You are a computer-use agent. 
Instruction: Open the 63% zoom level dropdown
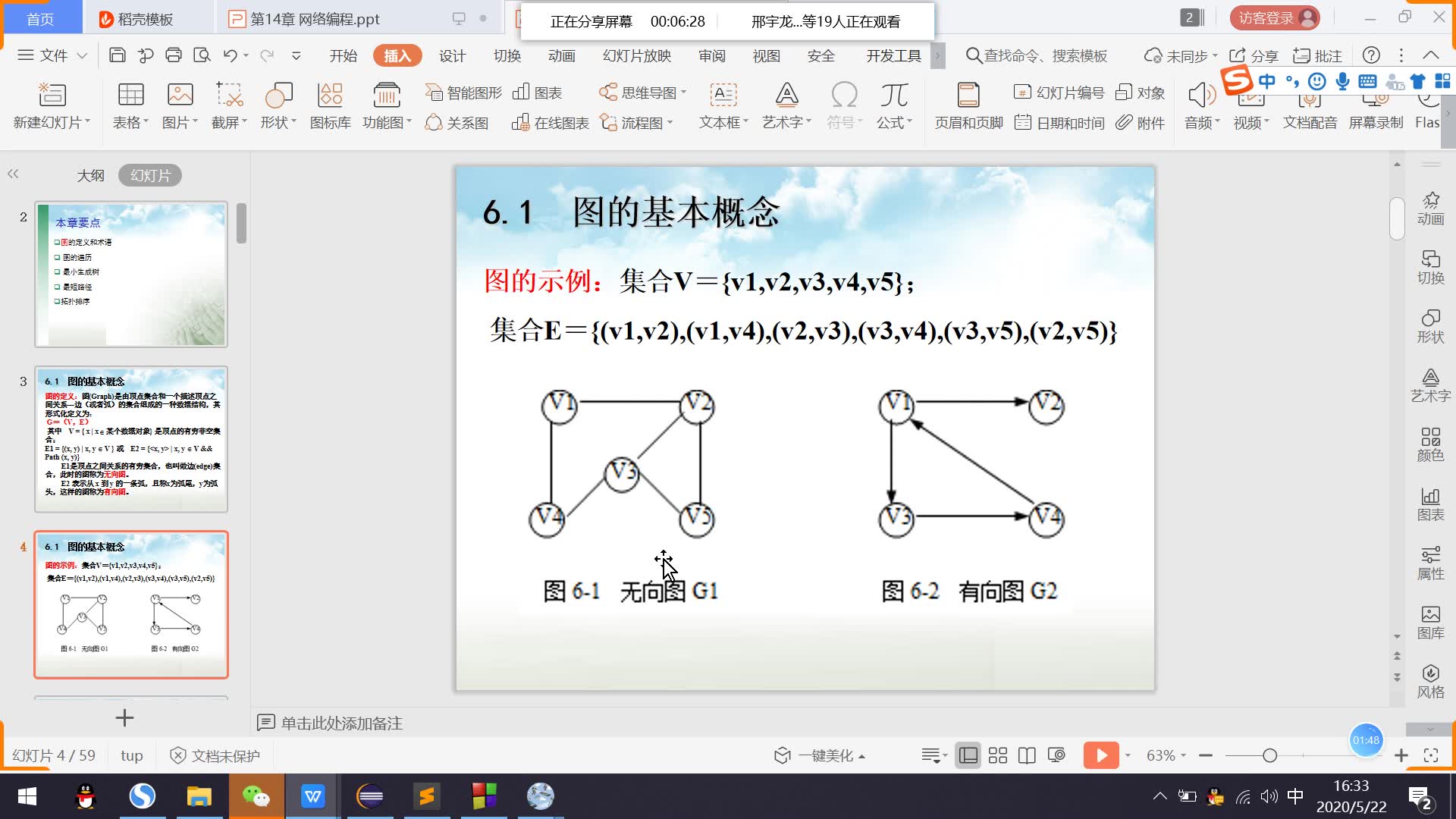[1166, 755]
